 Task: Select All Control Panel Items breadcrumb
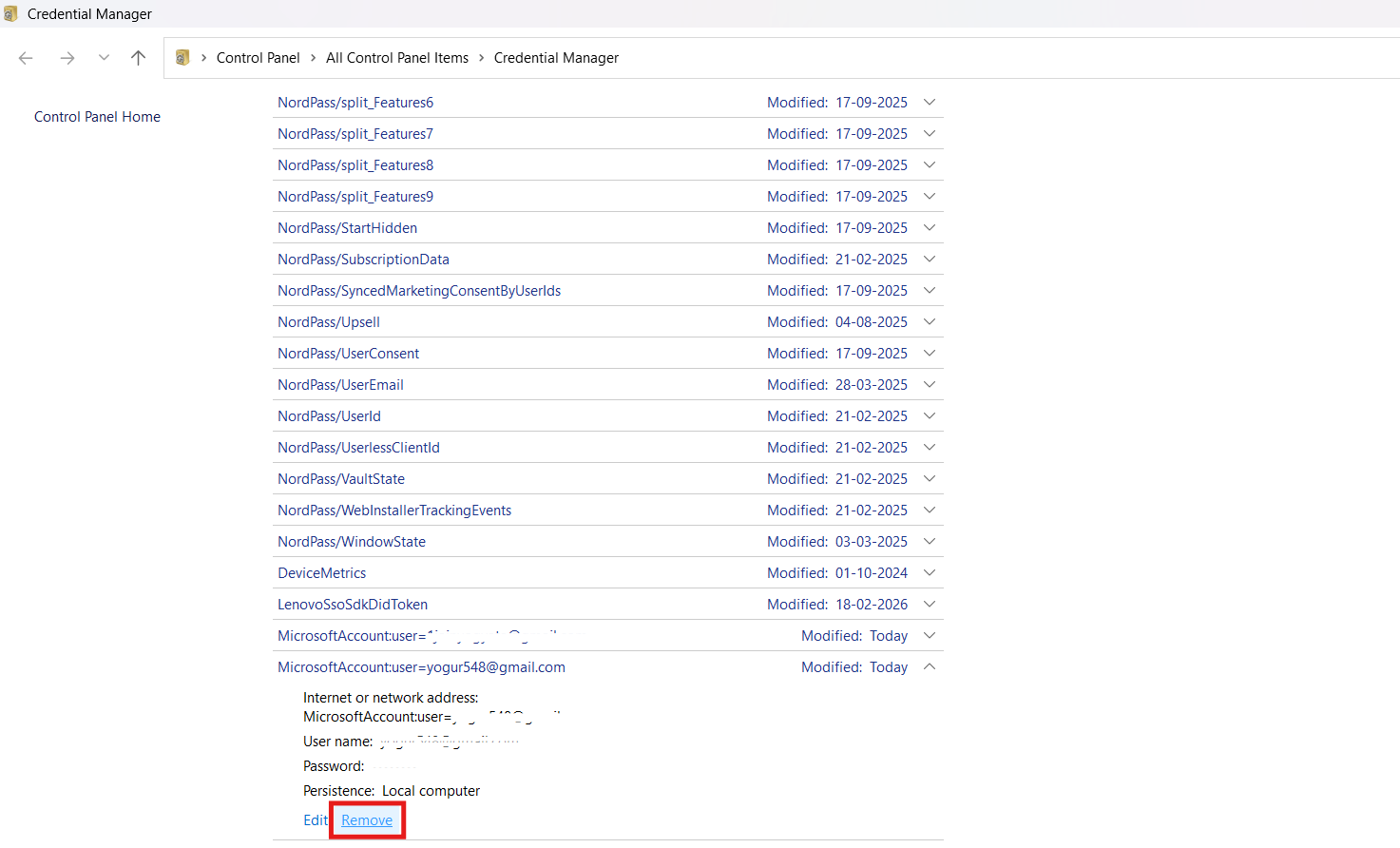click(x=396, y=58)
